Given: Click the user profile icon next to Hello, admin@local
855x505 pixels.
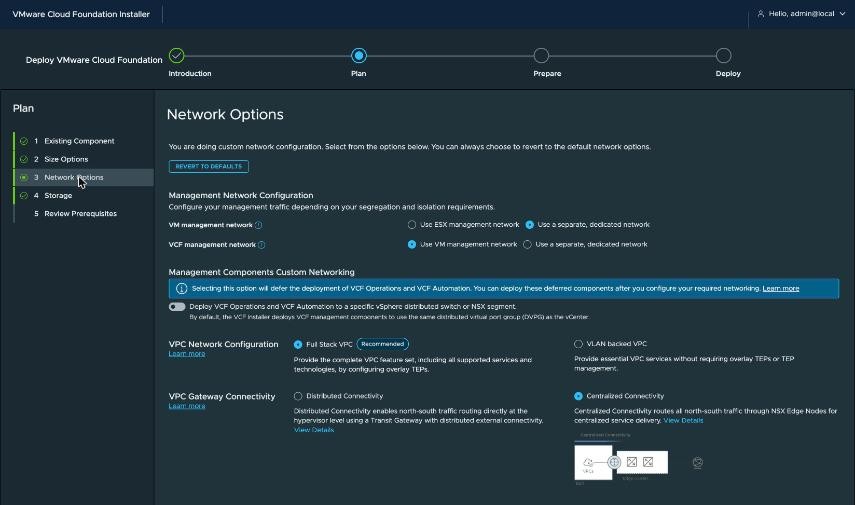Looking at the screenshot, I should pos(761,14).
